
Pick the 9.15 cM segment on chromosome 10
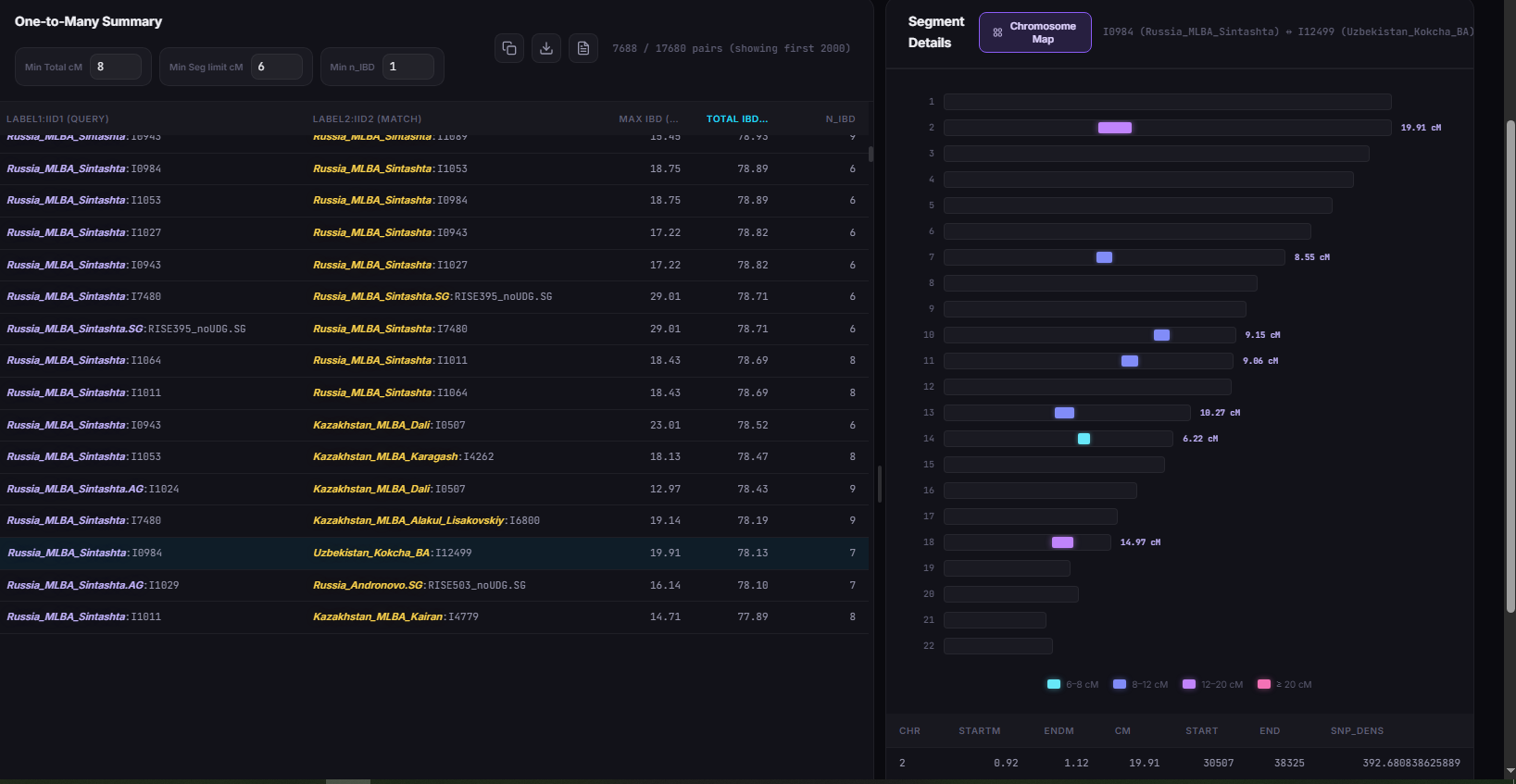(x=1161, y=335)
